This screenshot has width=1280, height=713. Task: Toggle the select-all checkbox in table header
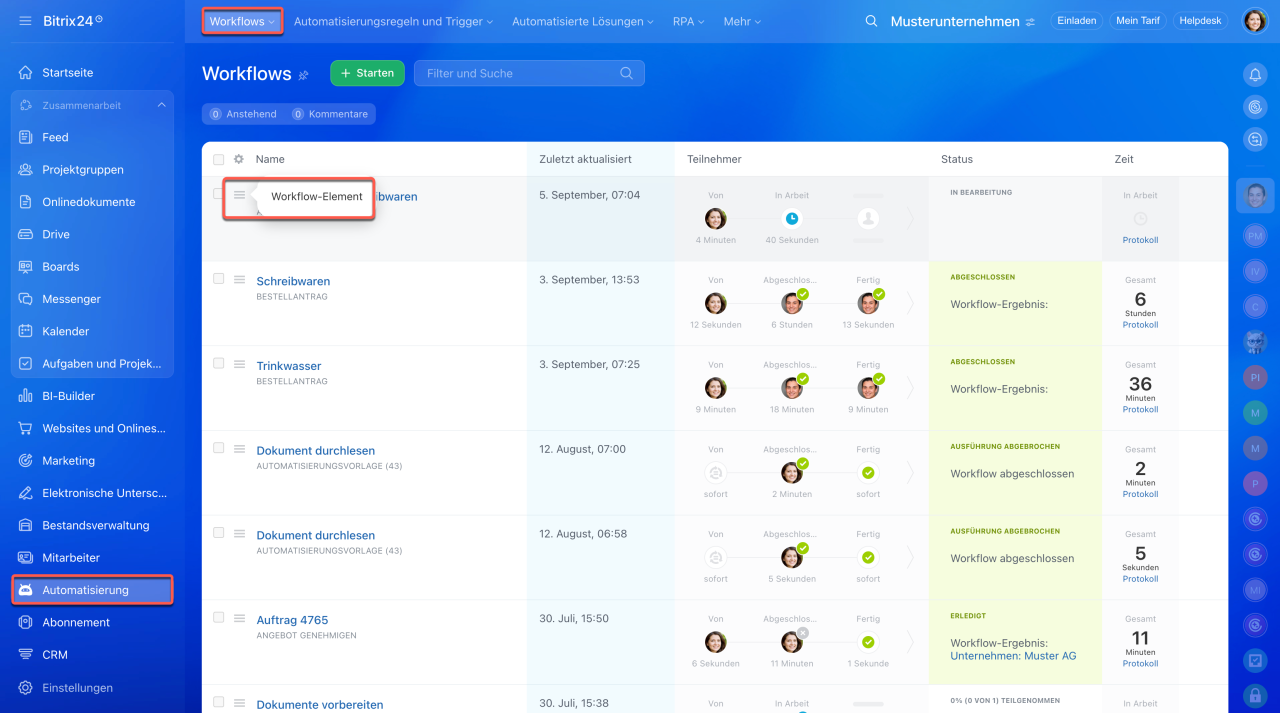click(219, 159)
